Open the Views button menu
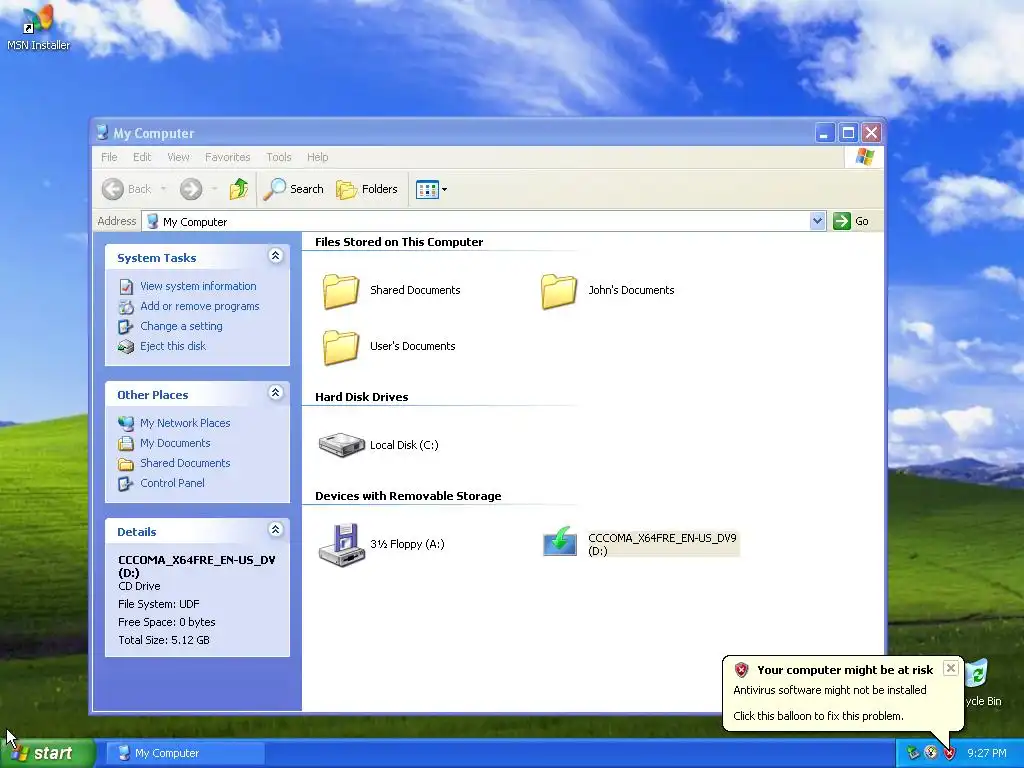Image resolution: width=1024 pixels, height=768 pixels. coord(431,189)
